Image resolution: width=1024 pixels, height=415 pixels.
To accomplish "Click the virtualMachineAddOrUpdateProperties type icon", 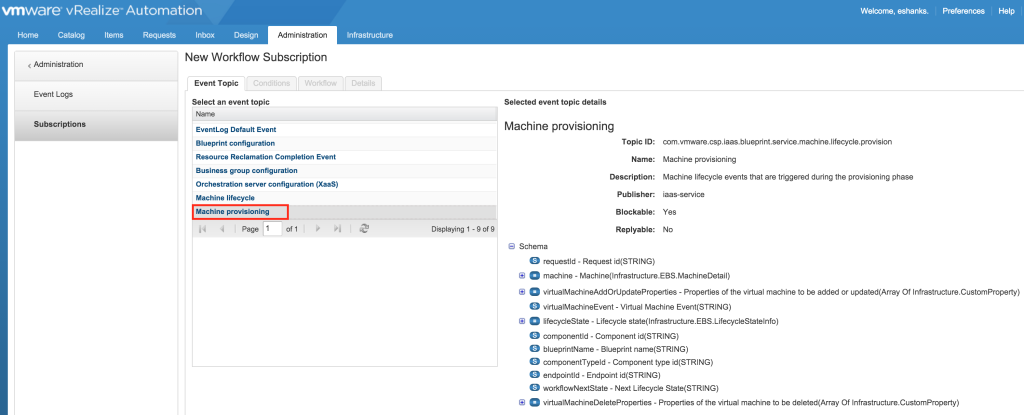I will pos(534,291).
